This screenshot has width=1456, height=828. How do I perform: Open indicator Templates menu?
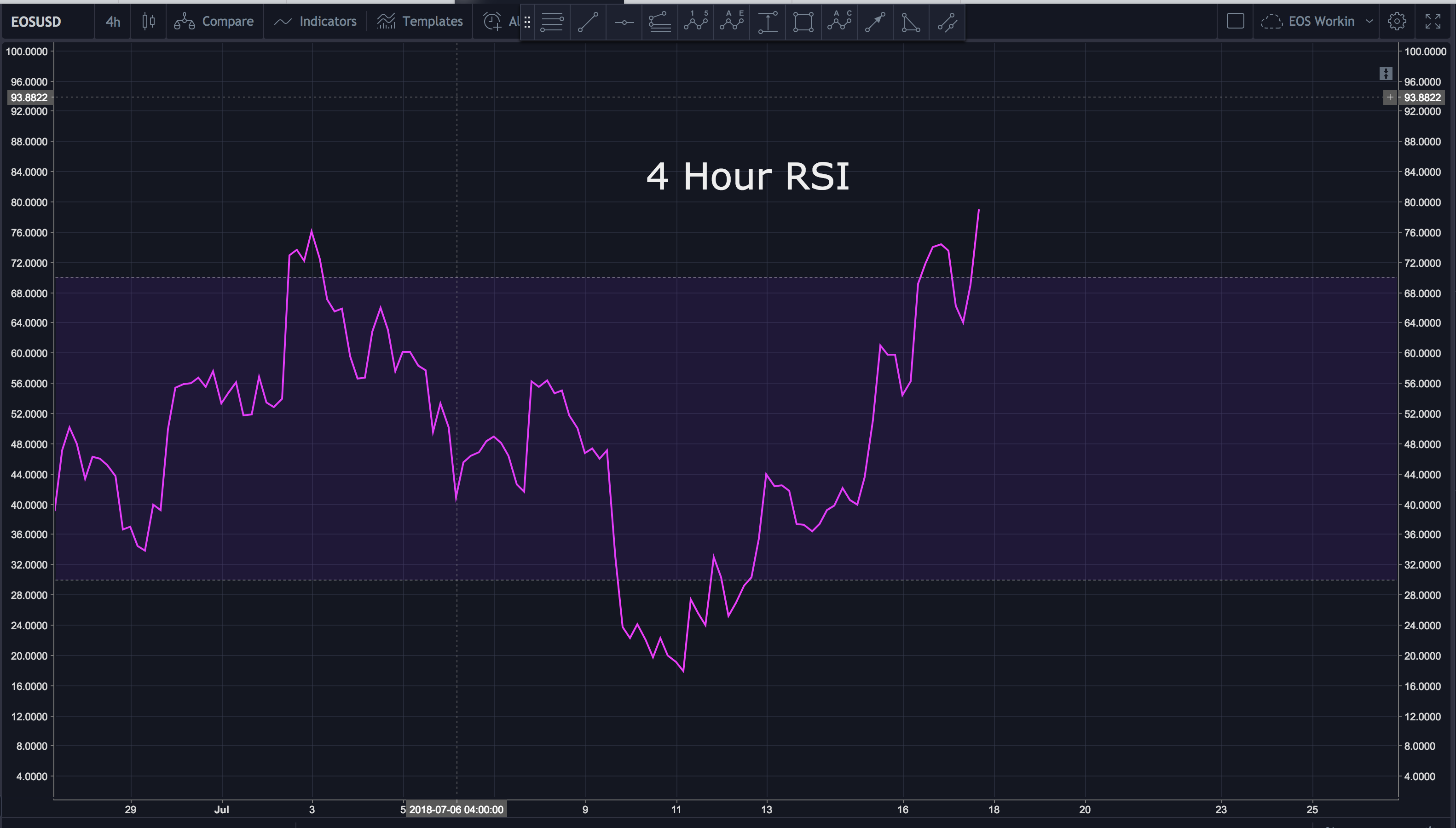420,22
